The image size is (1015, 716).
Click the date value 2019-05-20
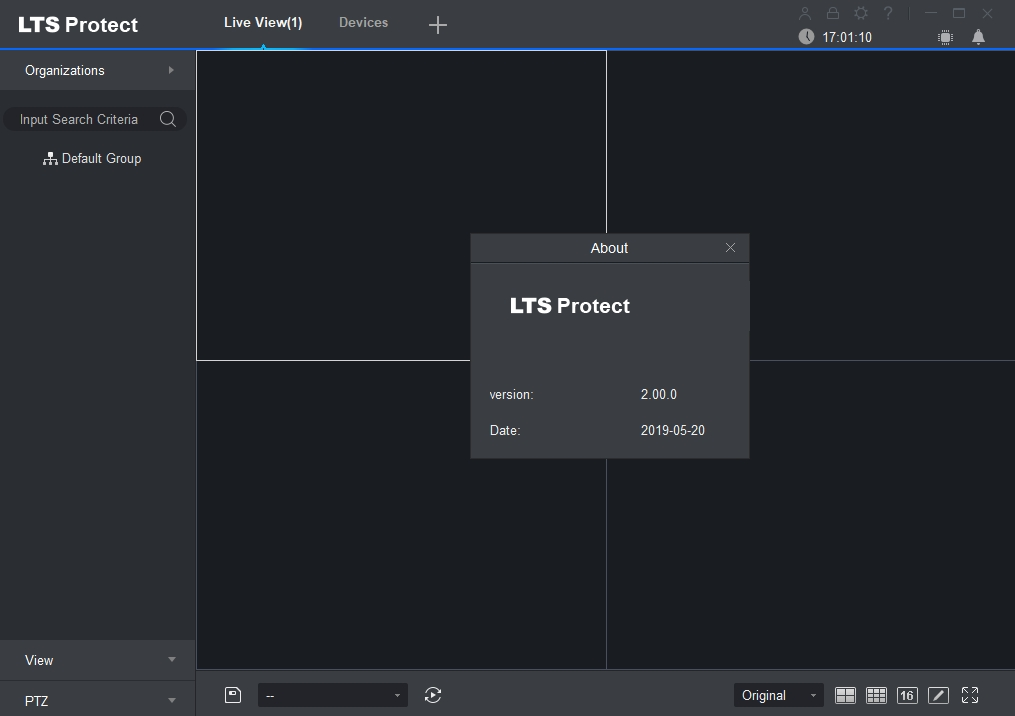(x=673, y=431)
